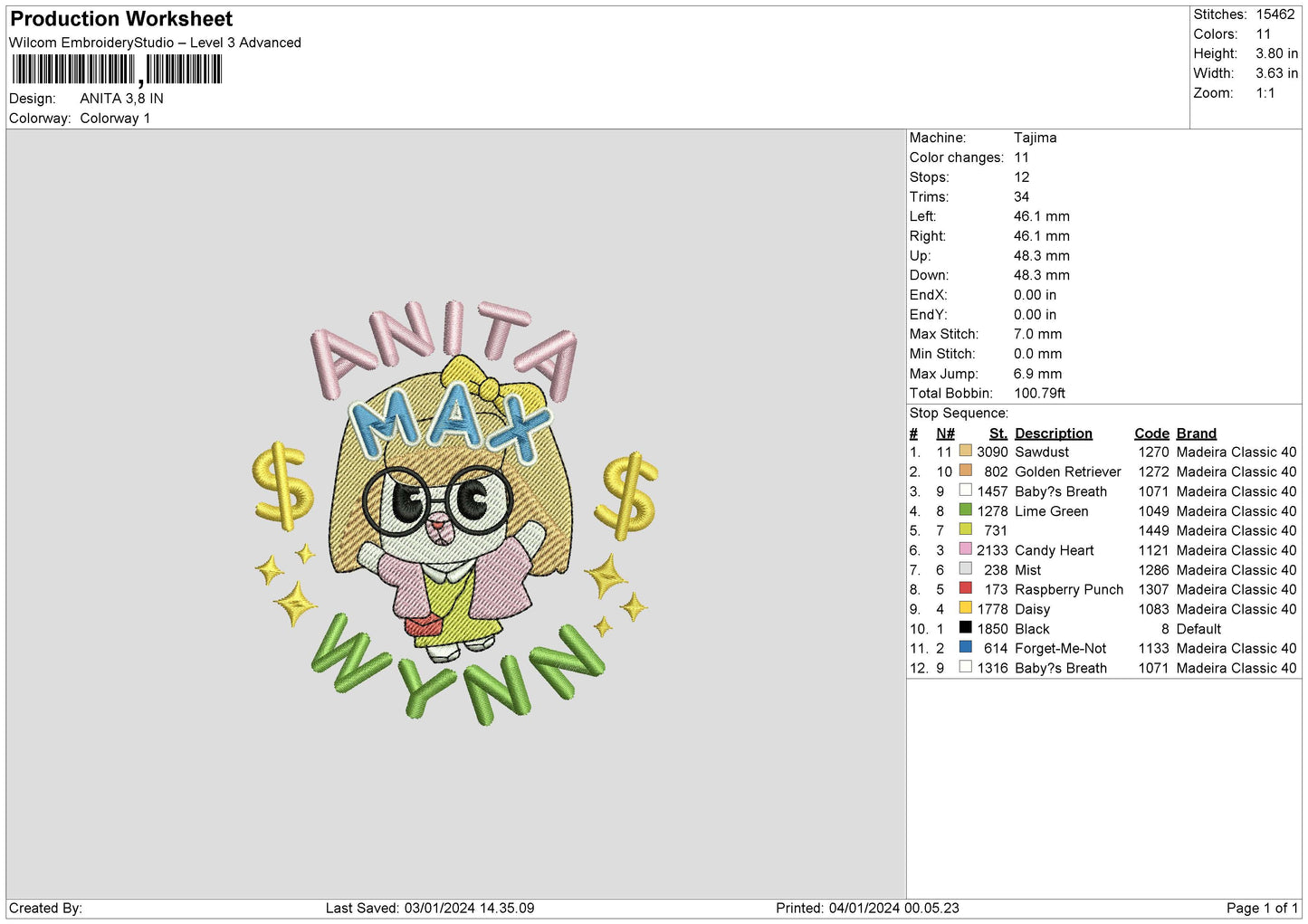This screenshot has width=1308, height=924.
Task: Click the stitch count "3090" in Sawdust row
Action: tap(992, 452)
